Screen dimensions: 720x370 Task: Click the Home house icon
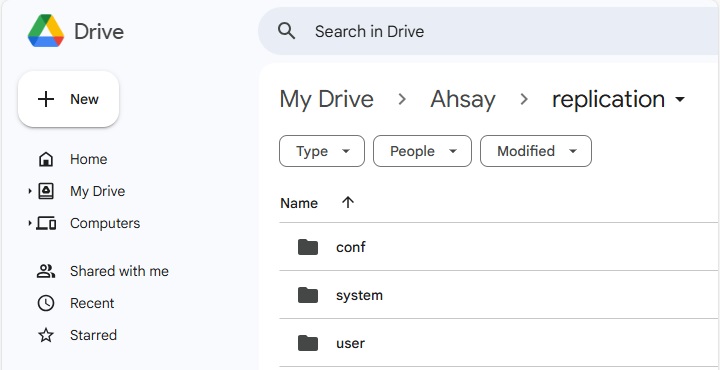(46, 159)
